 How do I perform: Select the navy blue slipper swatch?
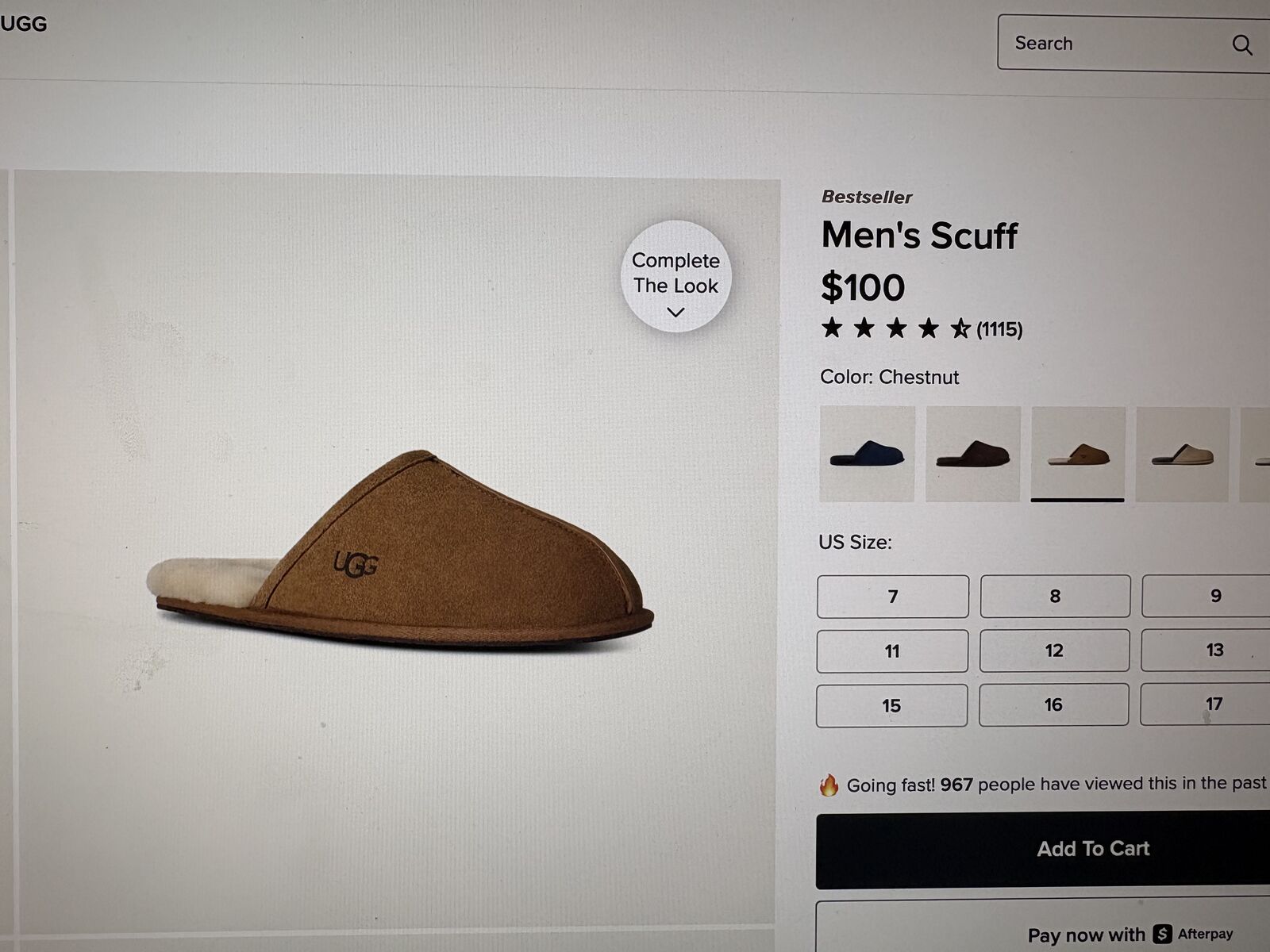click(867, 454)
